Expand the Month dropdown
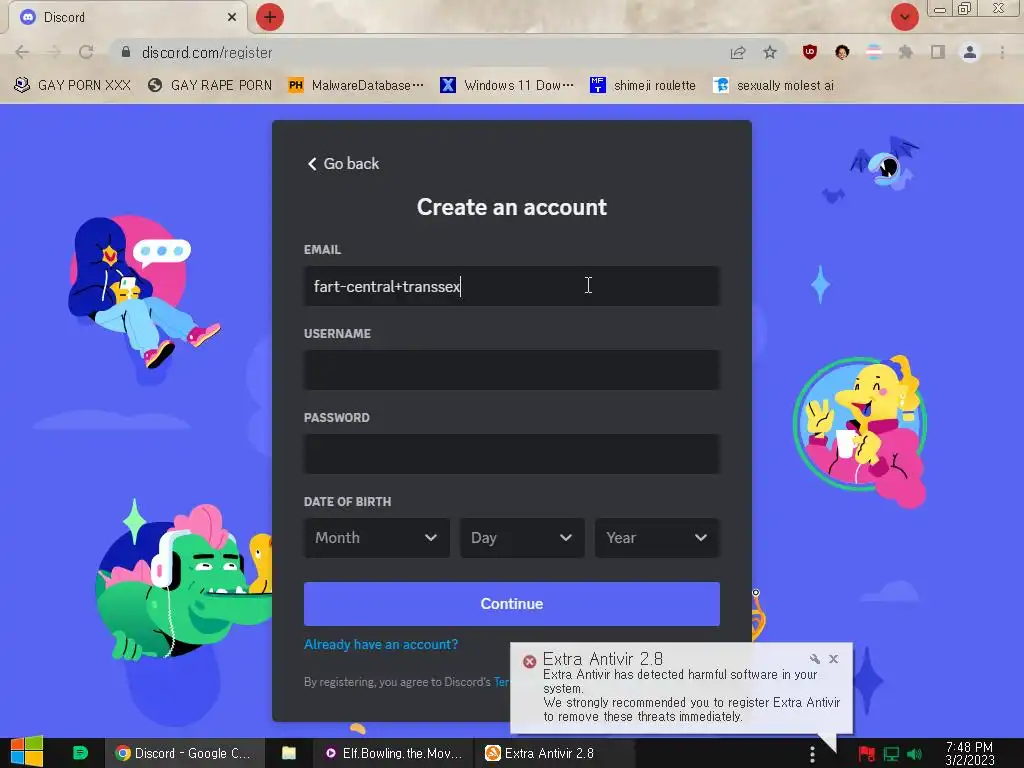Viewport: 1024px width, 768px height. (377, 537)
